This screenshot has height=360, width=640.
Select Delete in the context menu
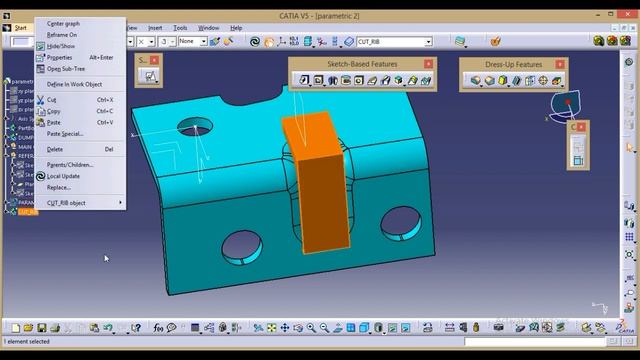(55, 149)
